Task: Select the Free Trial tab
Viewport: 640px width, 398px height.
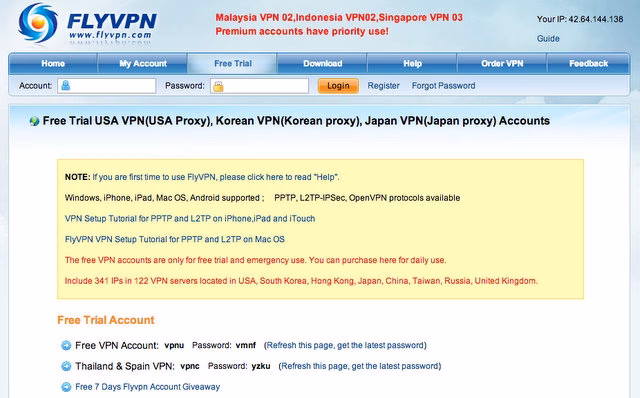Action: coord(233,63)
